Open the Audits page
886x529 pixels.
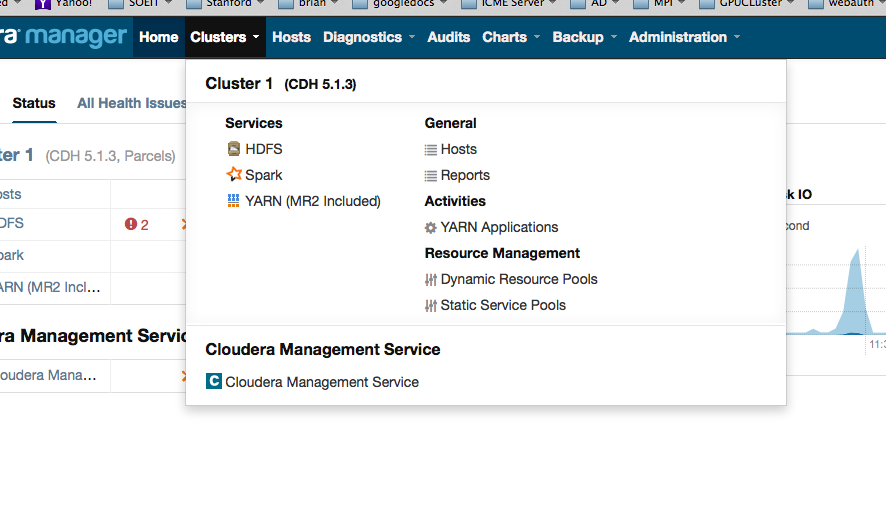tap(449, 37)
